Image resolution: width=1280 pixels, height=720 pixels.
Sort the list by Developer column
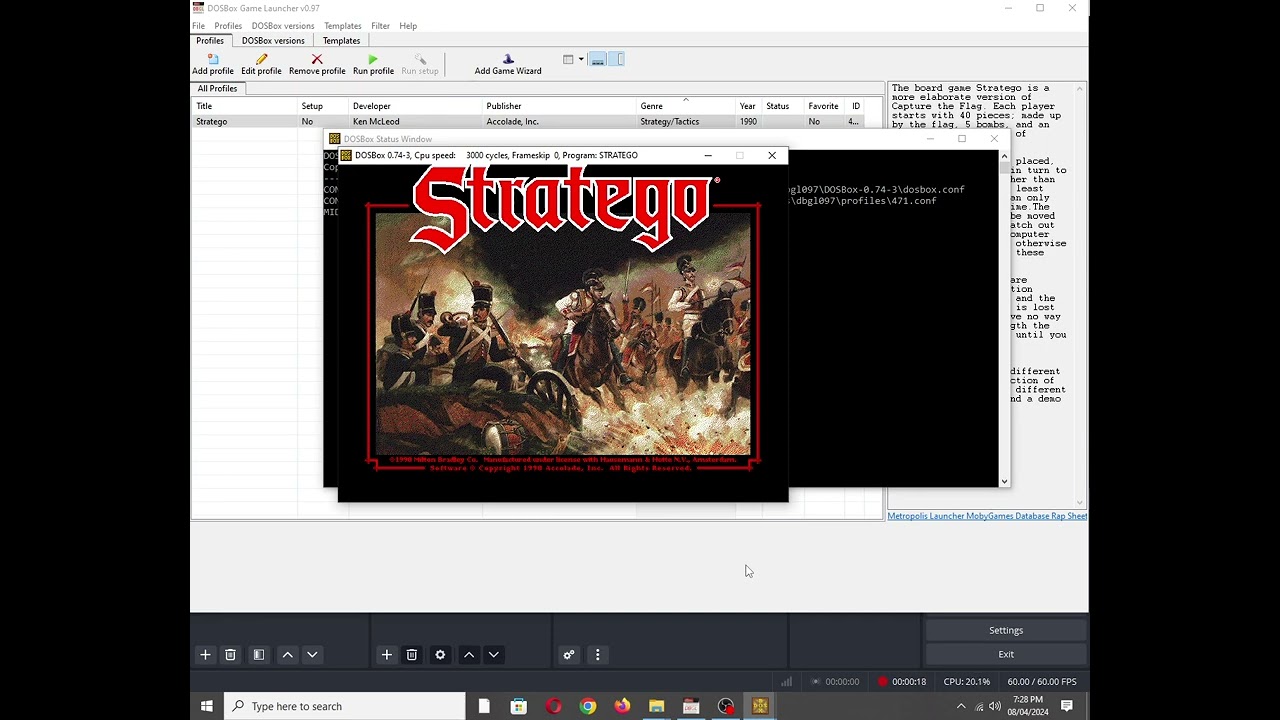(x=416, y=106)
